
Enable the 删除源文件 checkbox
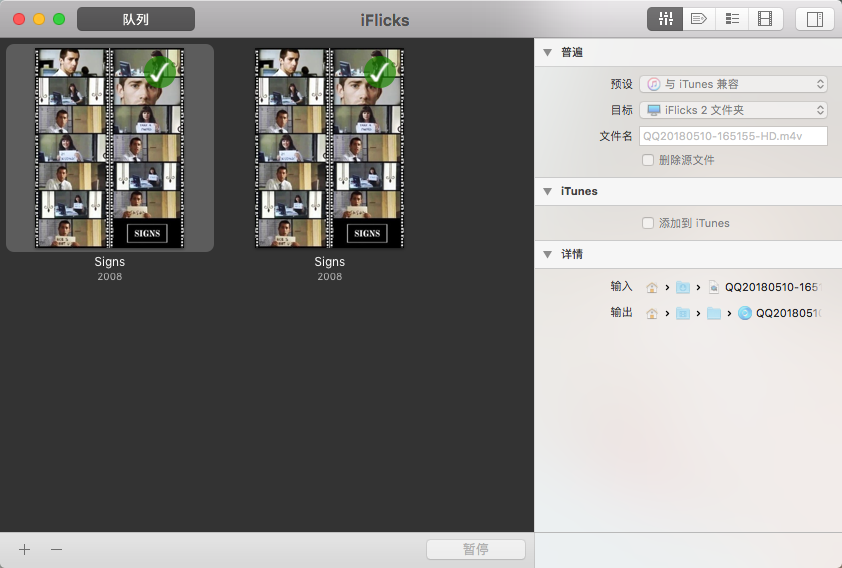pyautogui.click(x=648, y=160)
